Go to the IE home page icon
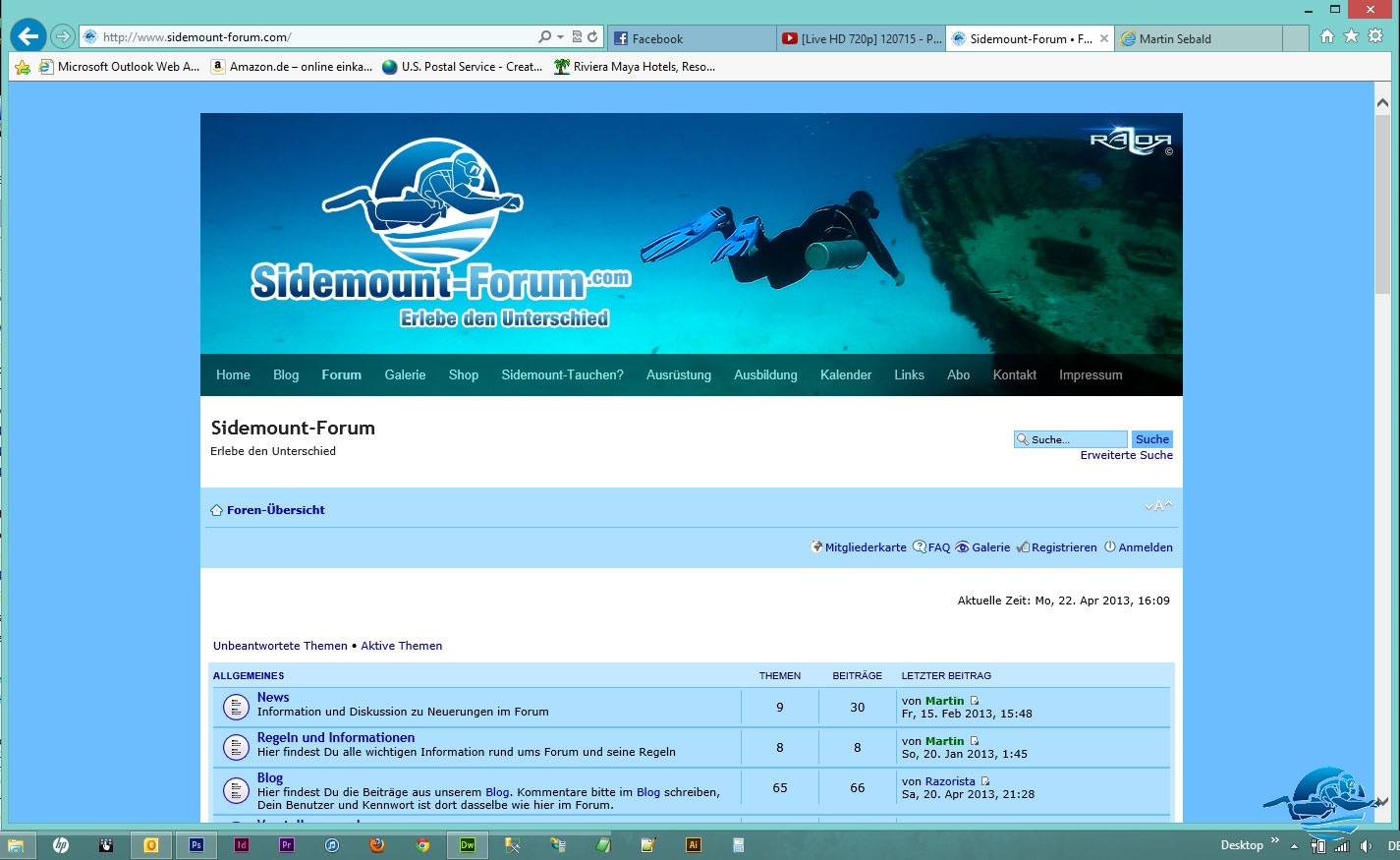 1327,36
